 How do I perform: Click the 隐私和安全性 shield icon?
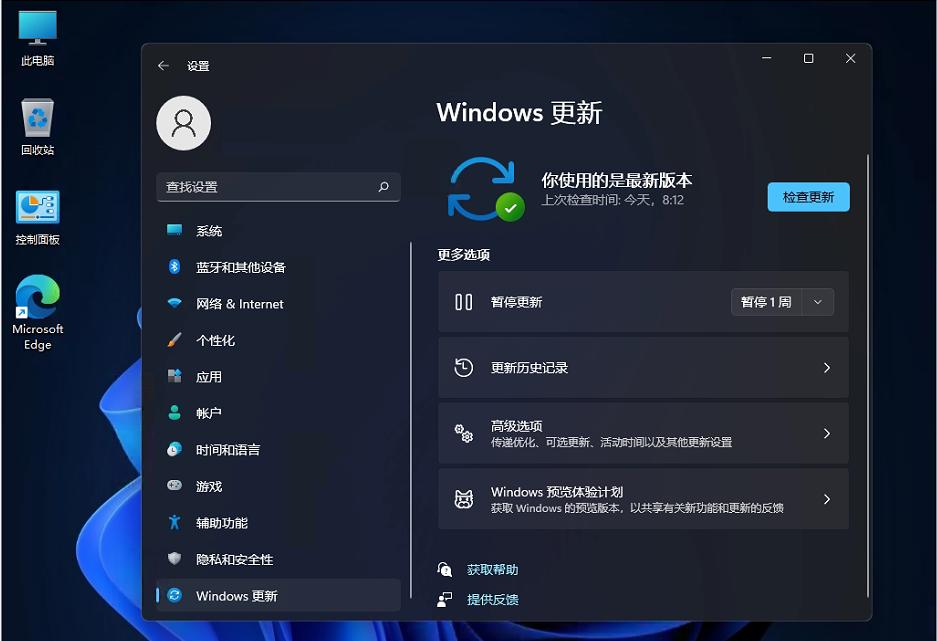pos(174,559)
